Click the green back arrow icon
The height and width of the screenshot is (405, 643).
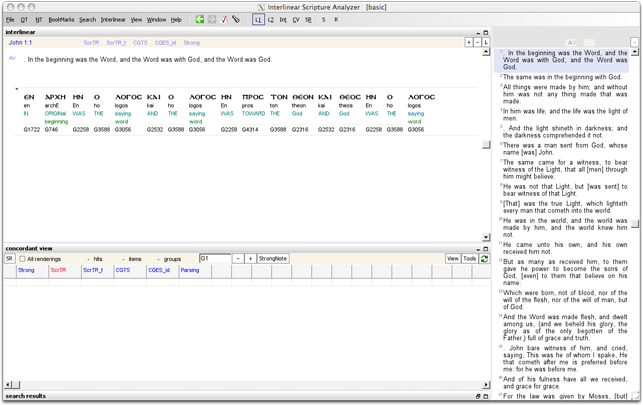200,19
